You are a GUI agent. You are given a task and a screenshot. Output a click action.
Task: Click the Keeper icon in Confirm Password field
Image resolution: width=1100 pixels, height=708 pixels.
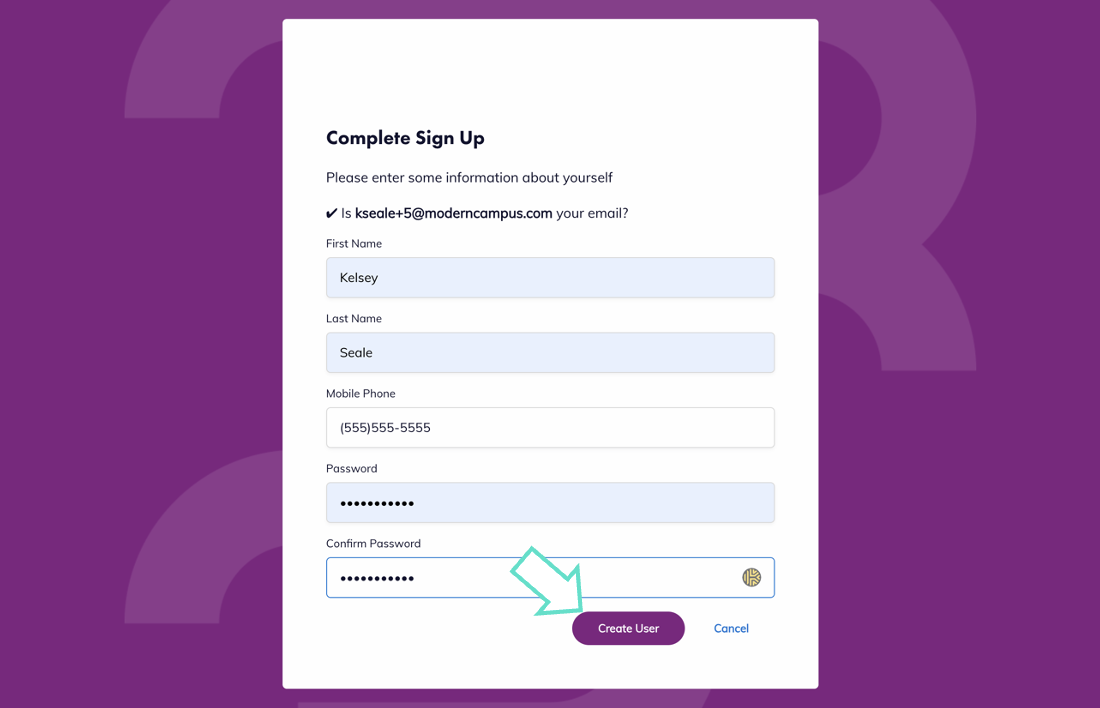(x=751, y=577)
